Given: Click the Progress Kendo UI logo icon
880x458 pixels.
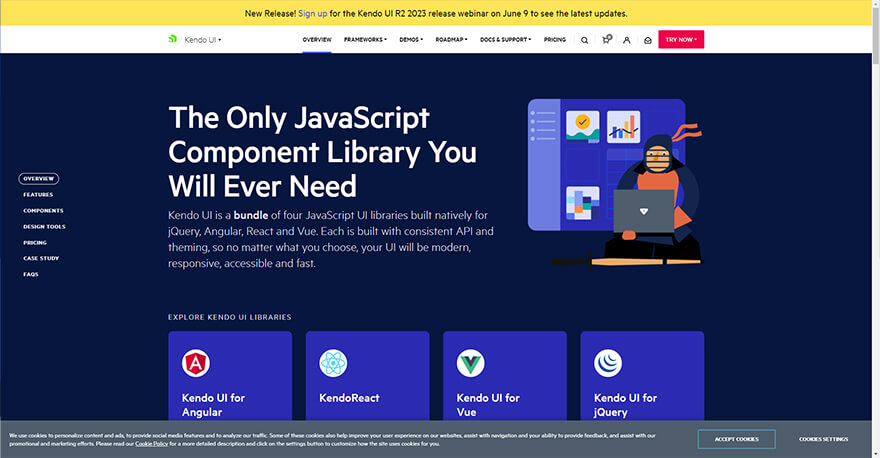Looking at the screenshot, I should 172,39.
